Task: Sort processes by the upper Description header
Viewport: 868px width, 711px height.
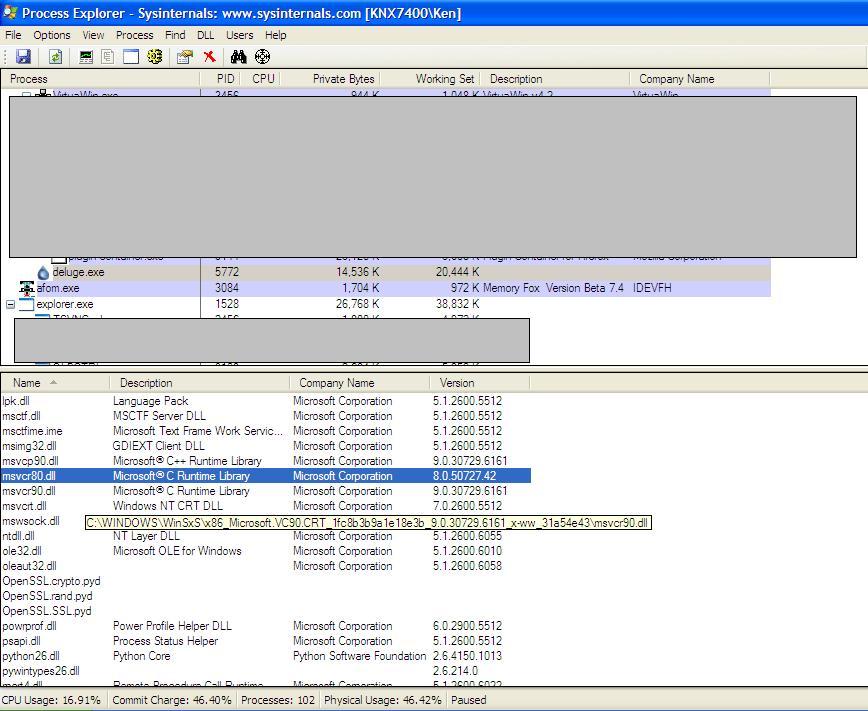Action: (555, 79)
